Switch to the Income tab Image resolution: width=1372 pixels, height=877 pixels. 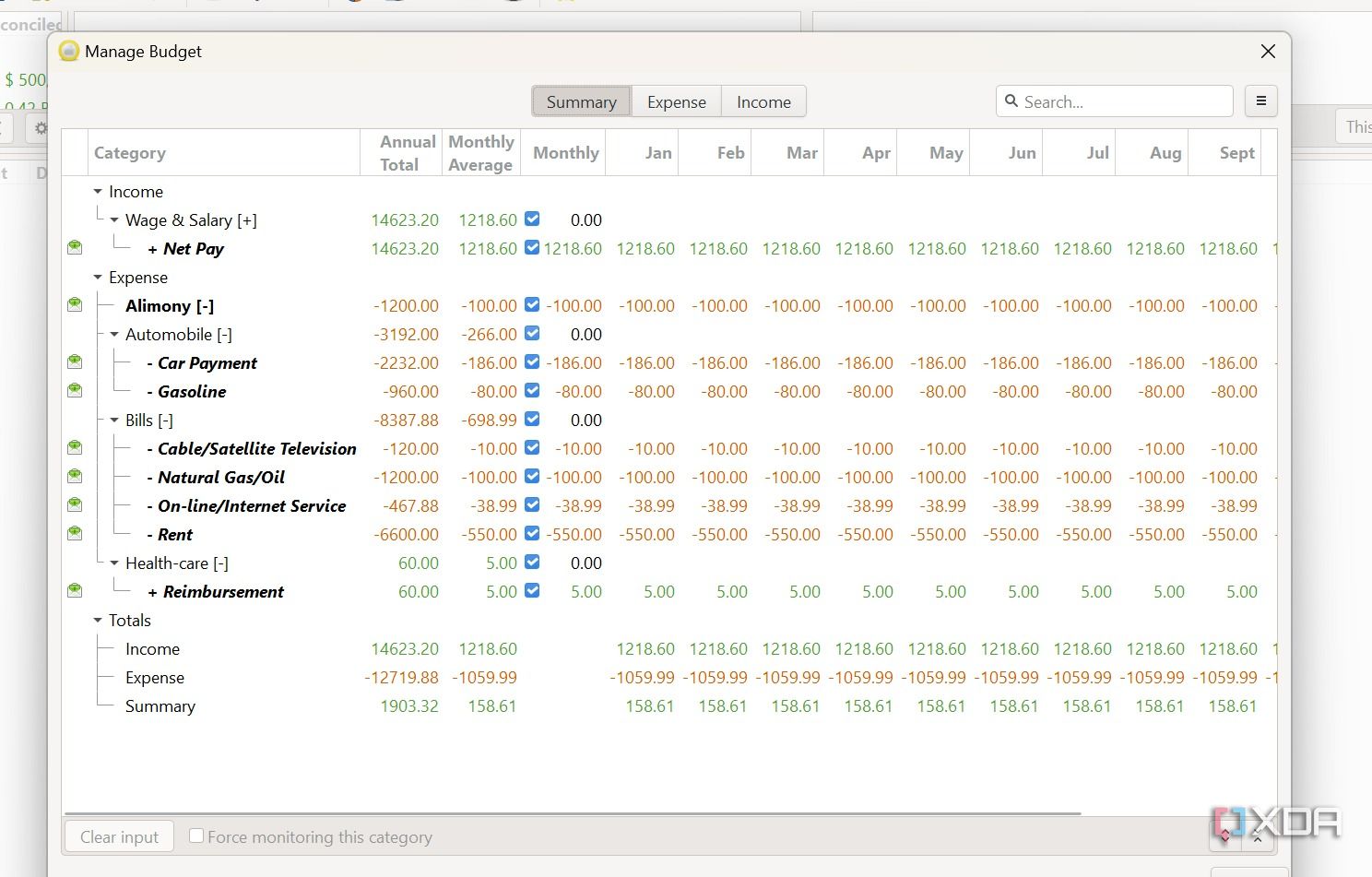pyautogui.click(x=763, y=101)
